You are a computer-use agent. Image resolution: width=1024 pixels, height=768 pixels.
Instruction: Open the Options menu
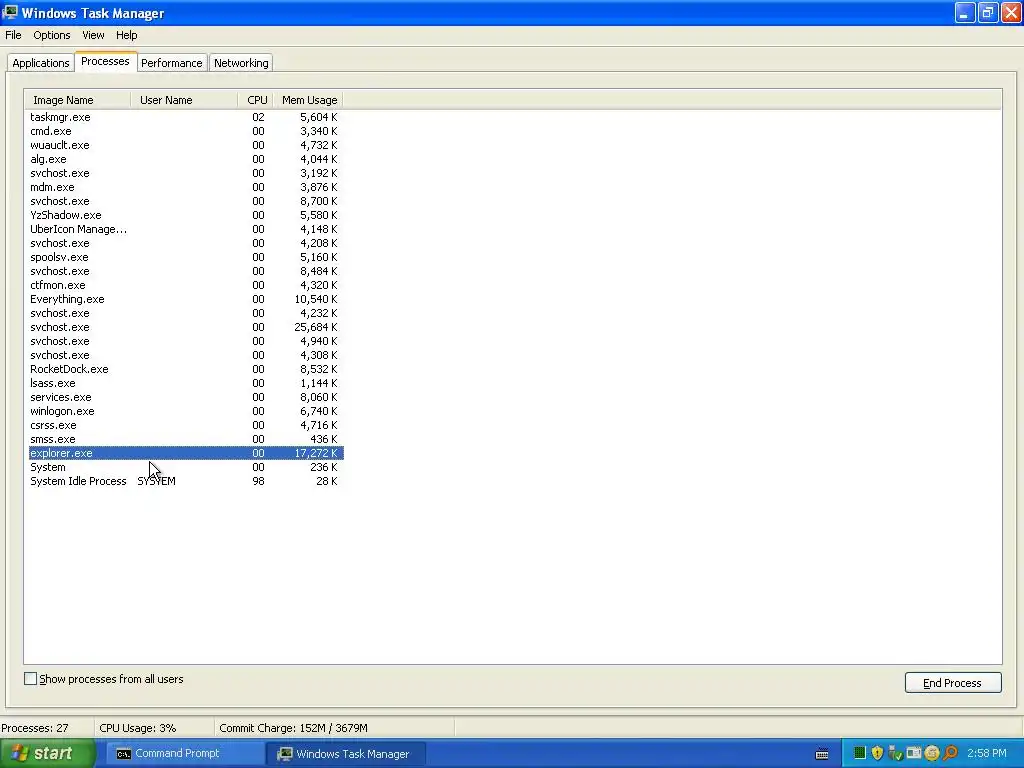(x=52, y=35)
